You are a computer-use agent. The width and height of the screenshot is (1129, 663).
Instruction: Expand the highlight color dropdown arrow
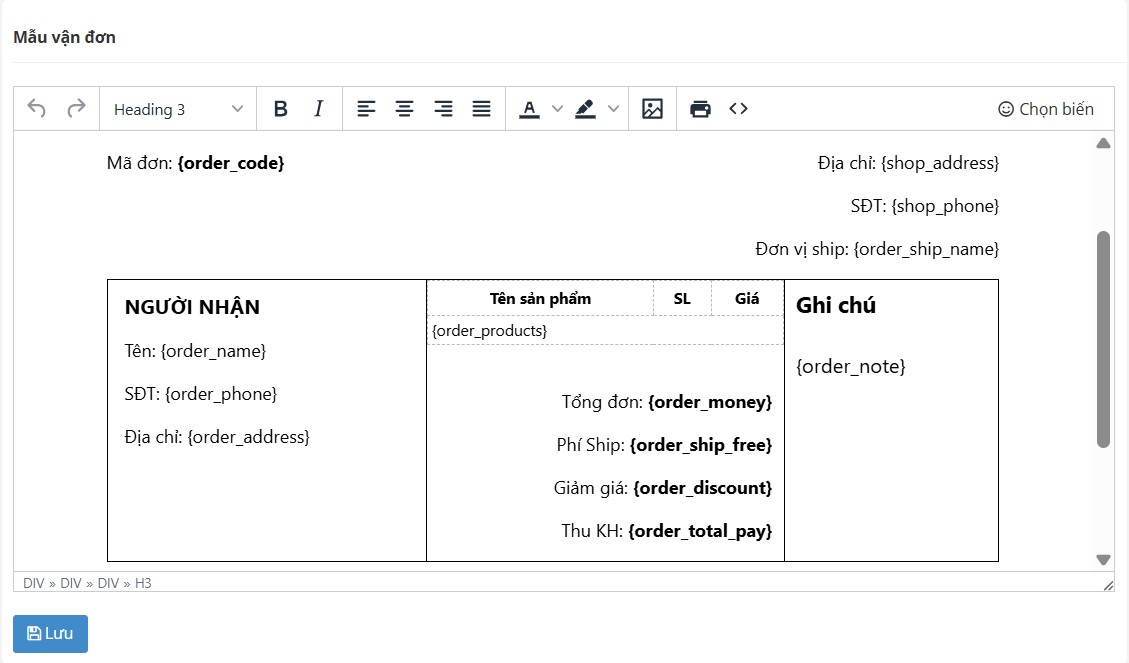tap(614, 109)
